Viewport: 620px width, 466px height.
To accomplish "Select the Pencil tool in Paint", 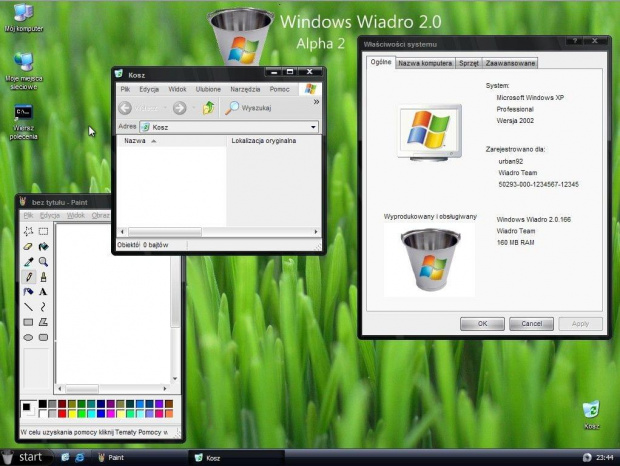I will (28, 277).
